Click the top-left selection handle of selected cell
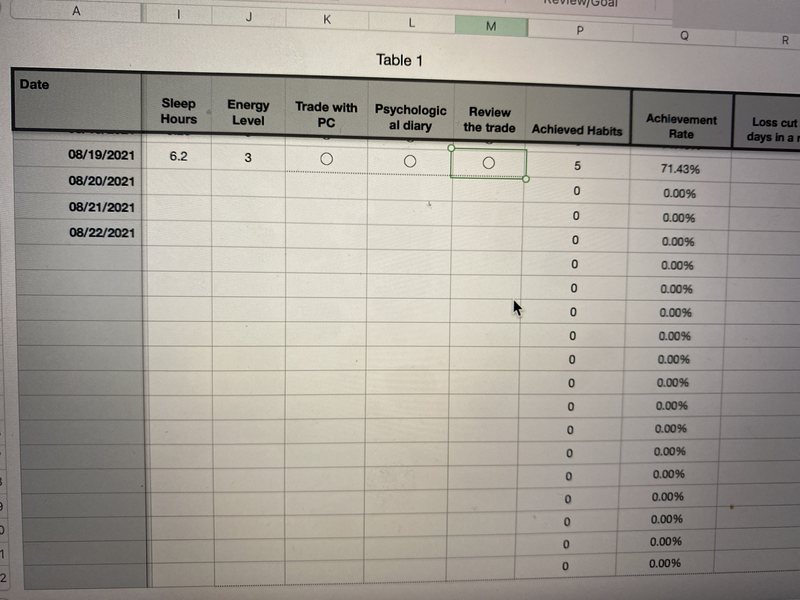Image resolution: width=800 pixels, height=600 pixels. (x=453, y=147)
